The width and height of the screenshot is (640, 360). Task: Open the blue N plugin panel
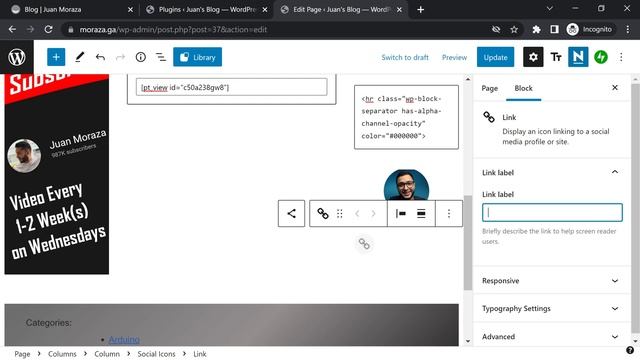578,57
